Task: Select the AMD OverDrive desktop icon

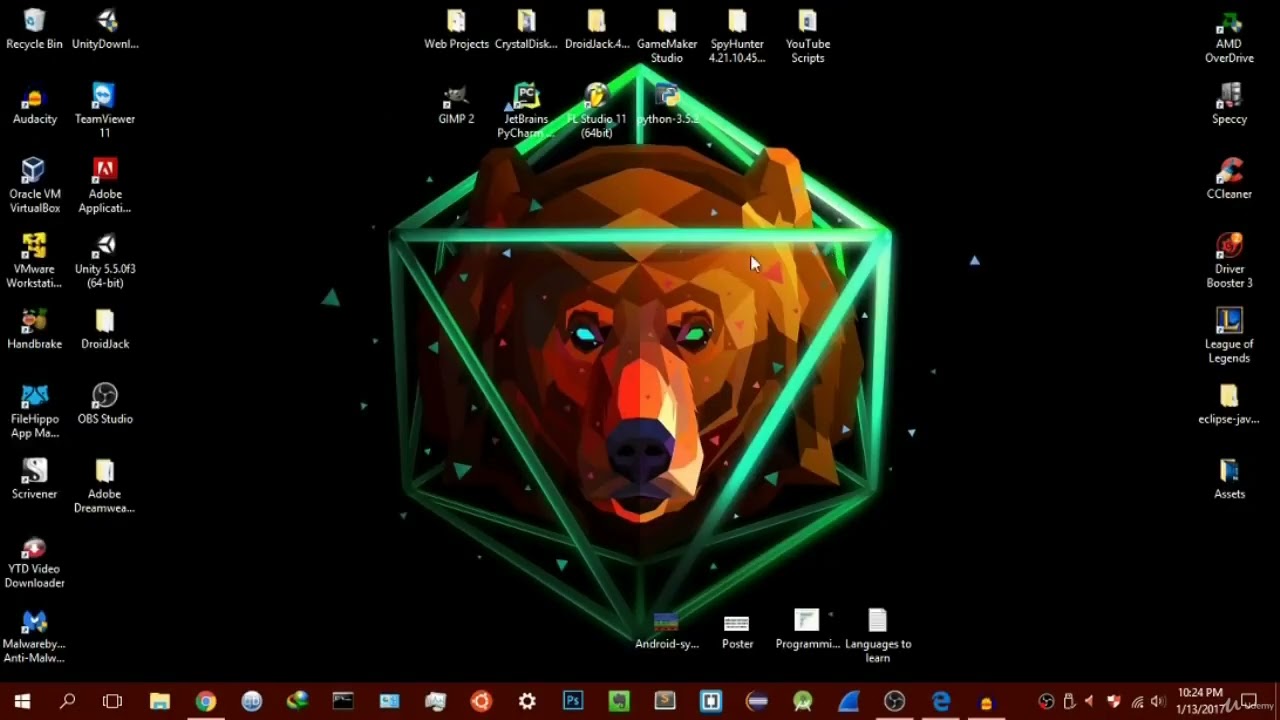Action: (1229, 37)
